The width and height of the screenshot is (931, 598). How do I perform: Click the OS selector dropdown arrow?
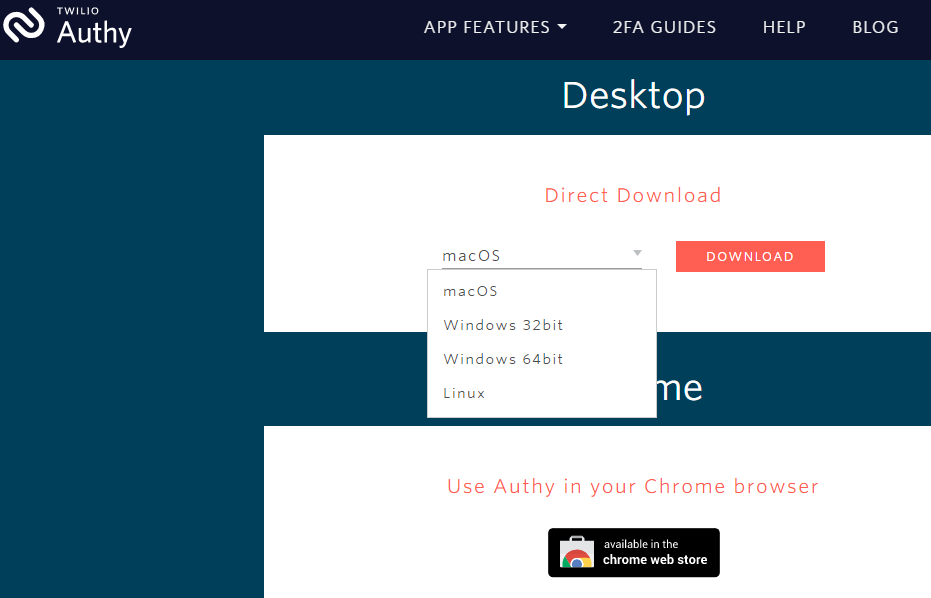tap(637, 253)
